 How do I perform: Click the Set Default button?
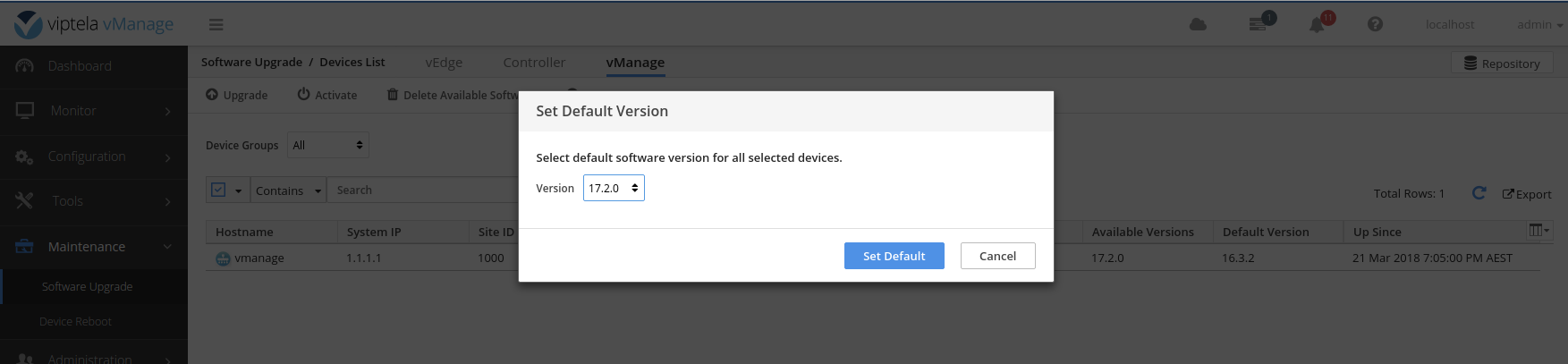(x=894, y=256)
